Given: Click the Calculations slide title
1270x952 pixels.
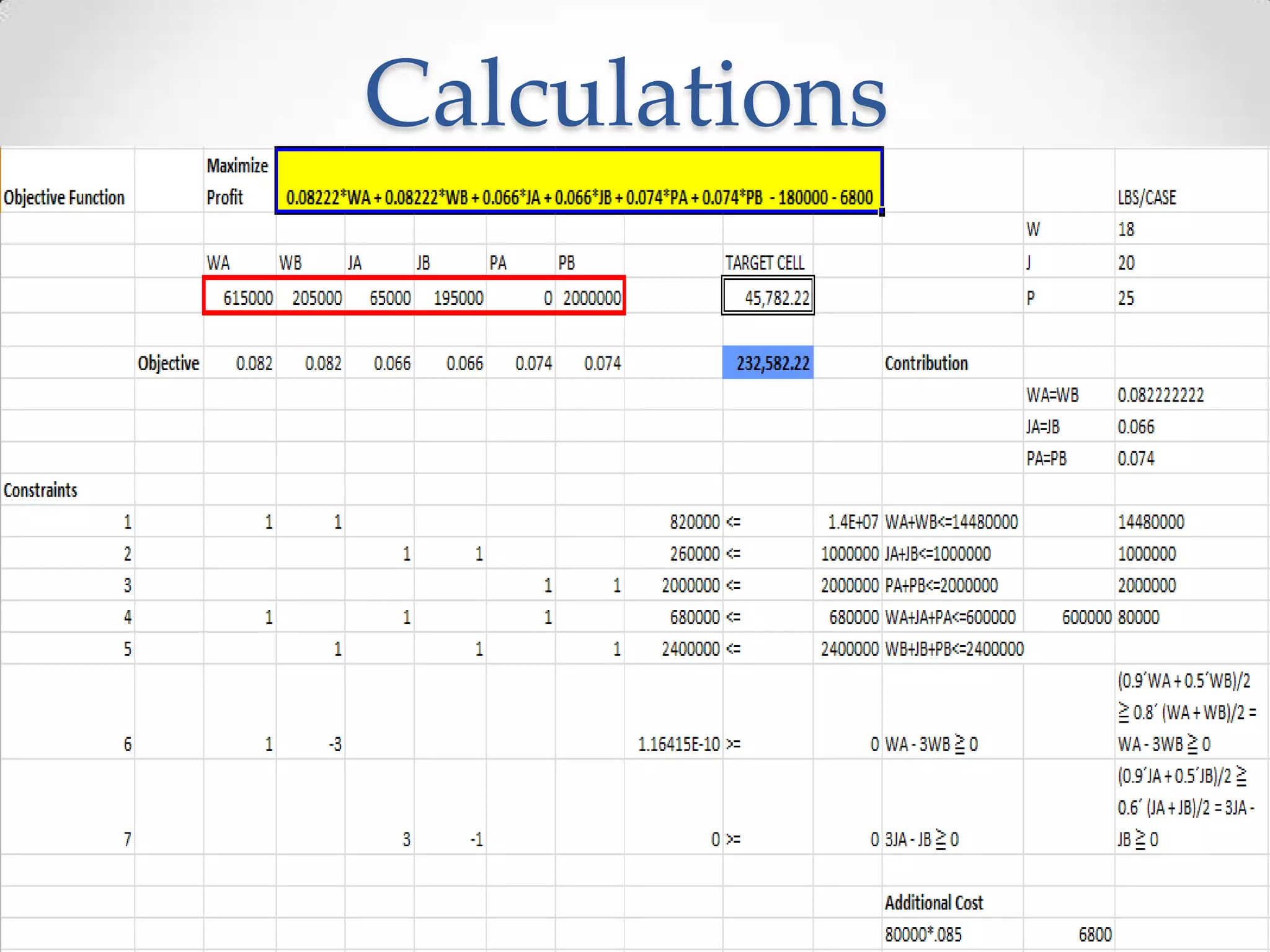Looking at the screenshot, I should (626, 93).
